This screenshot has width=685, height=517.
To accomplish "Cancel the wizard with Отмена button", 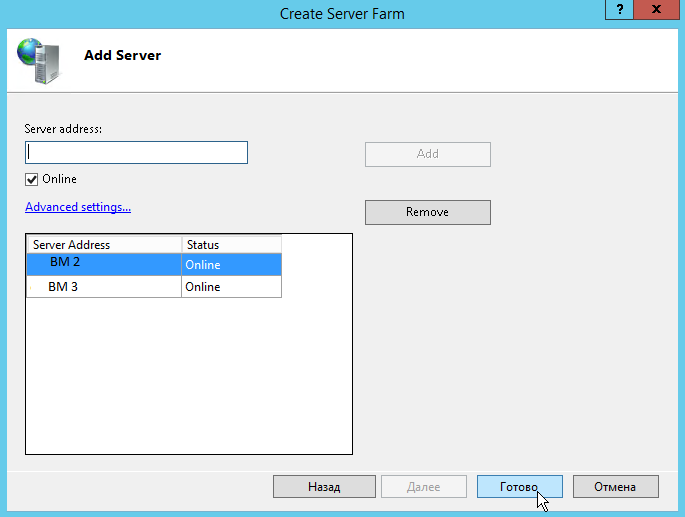I will pyautogui.click(x=615, y=487).
